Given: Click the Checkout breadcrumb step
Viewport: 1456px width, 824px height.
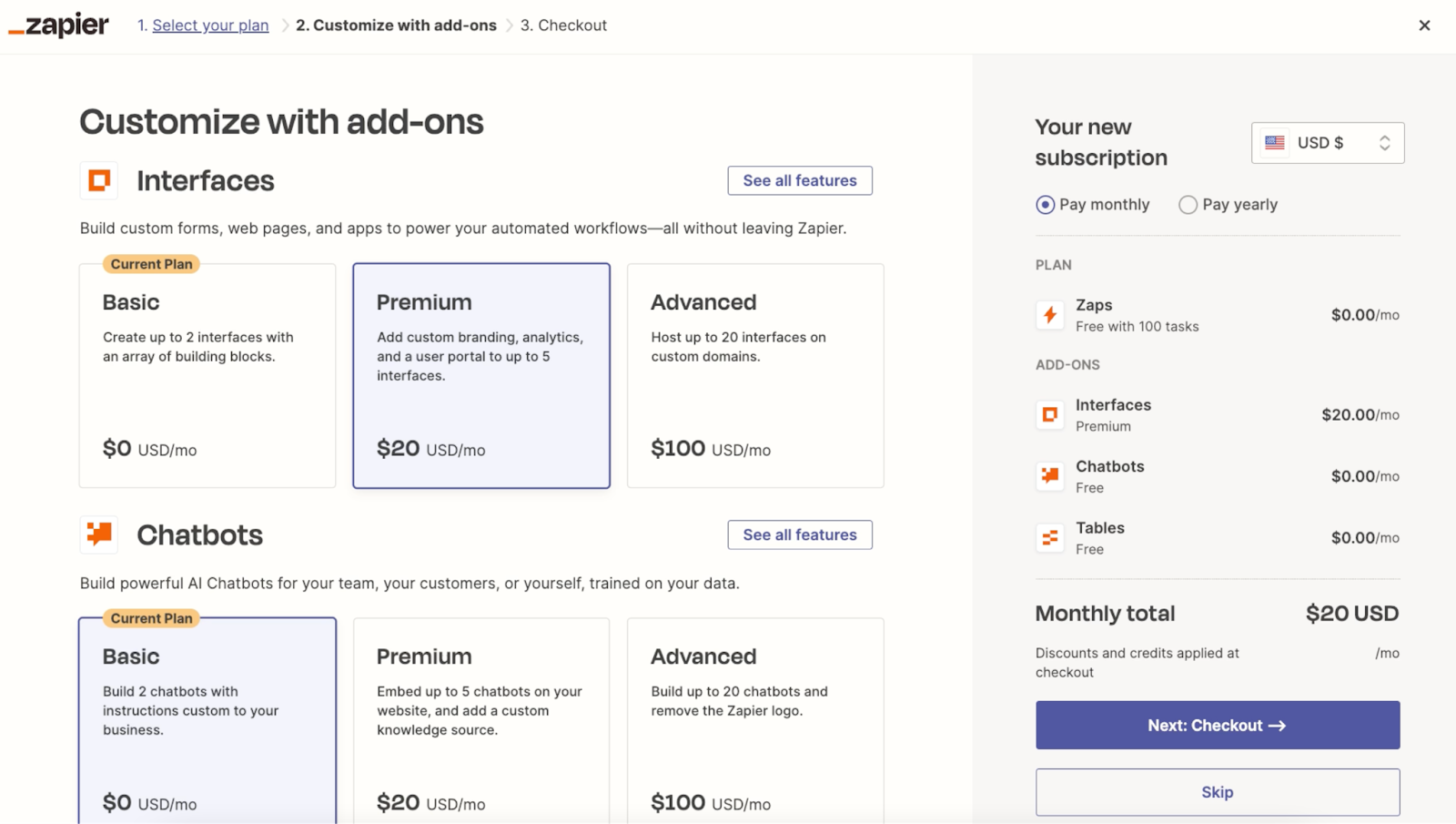Looking at the screenshot, I should coord(563,25).
